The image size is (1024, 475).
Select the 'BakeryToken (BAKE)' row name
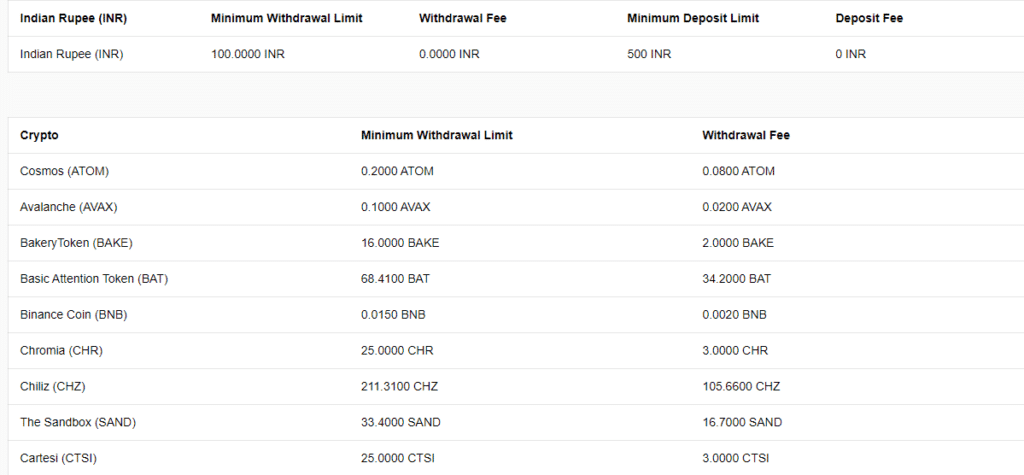[76, 243]
